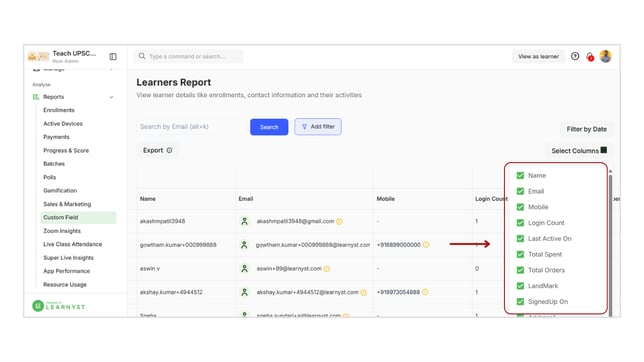Click the Email column header
The width and height of the screenshot is (644, 362).
point(246,199)
